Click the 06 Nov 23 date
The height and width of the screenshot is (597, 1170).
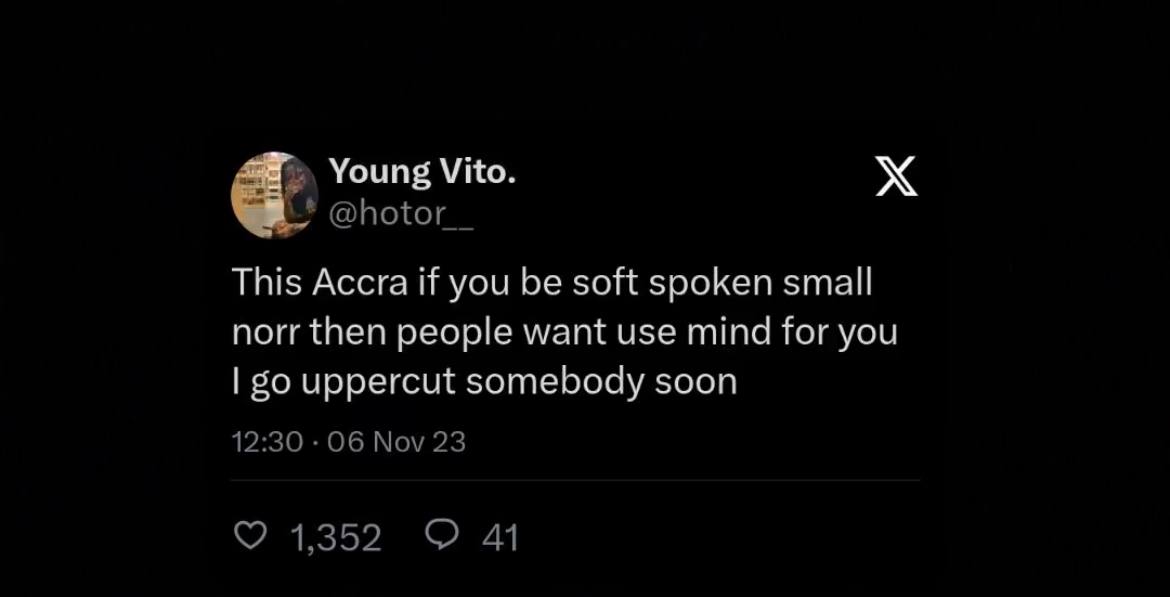(x=396, y=441)
